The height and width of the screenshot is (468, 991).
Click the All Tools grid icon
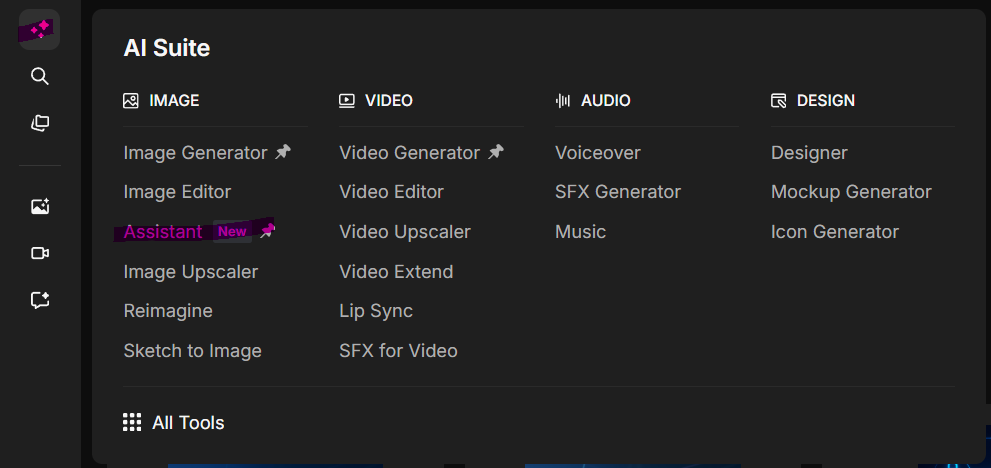[132, 422]
